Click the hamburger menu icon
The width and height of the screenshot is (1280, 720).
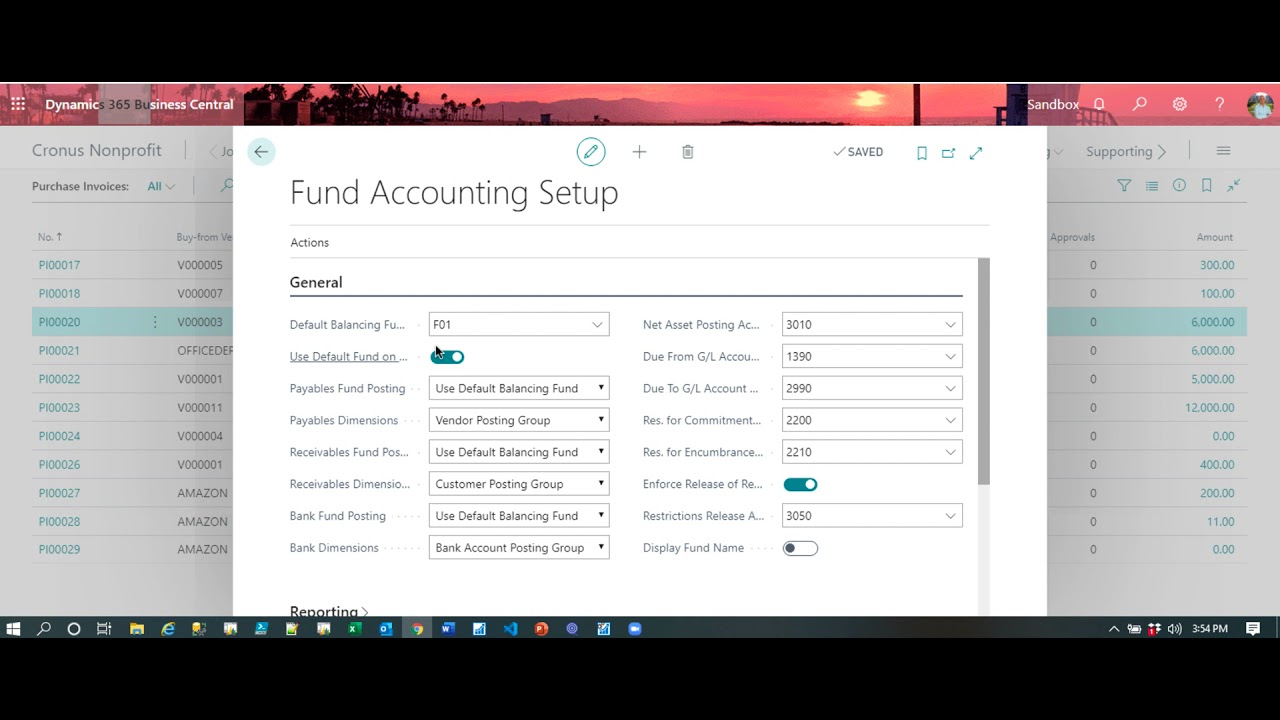coord(1223,151)
